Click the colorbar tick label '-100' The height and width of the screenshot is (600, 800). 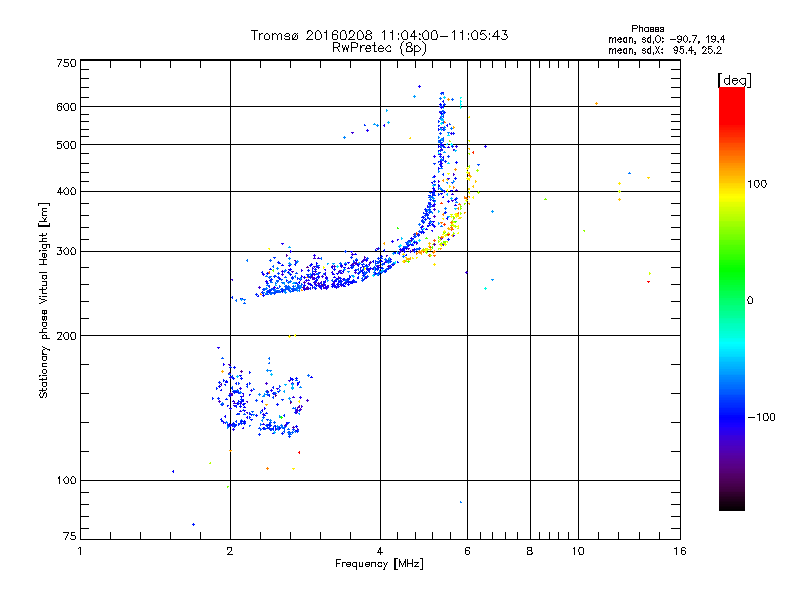click(x=762, y=417)
